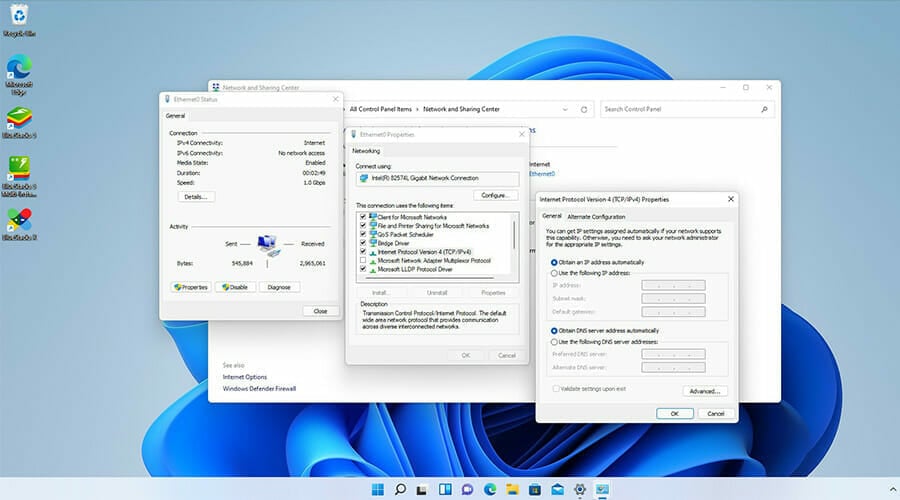Open Advanced TCP/IP settings
Screen dimensions: 900x500
click(x=705, y=392)
